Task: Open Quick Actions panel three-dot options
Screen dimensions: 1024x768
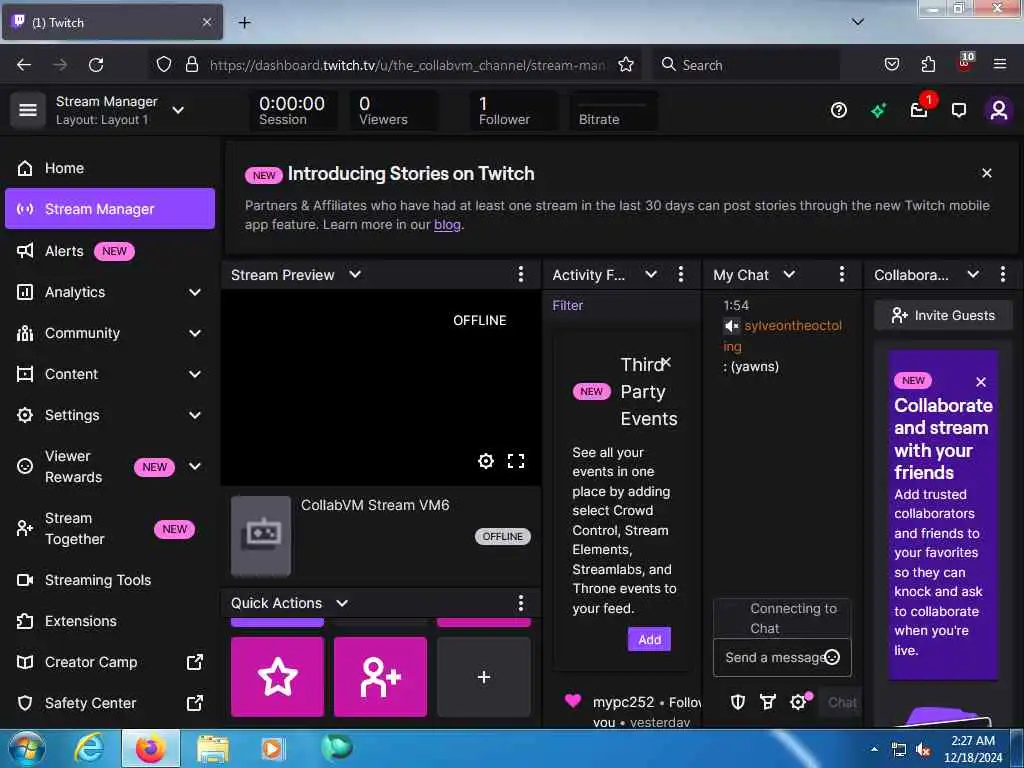Action: click(520, 603)
